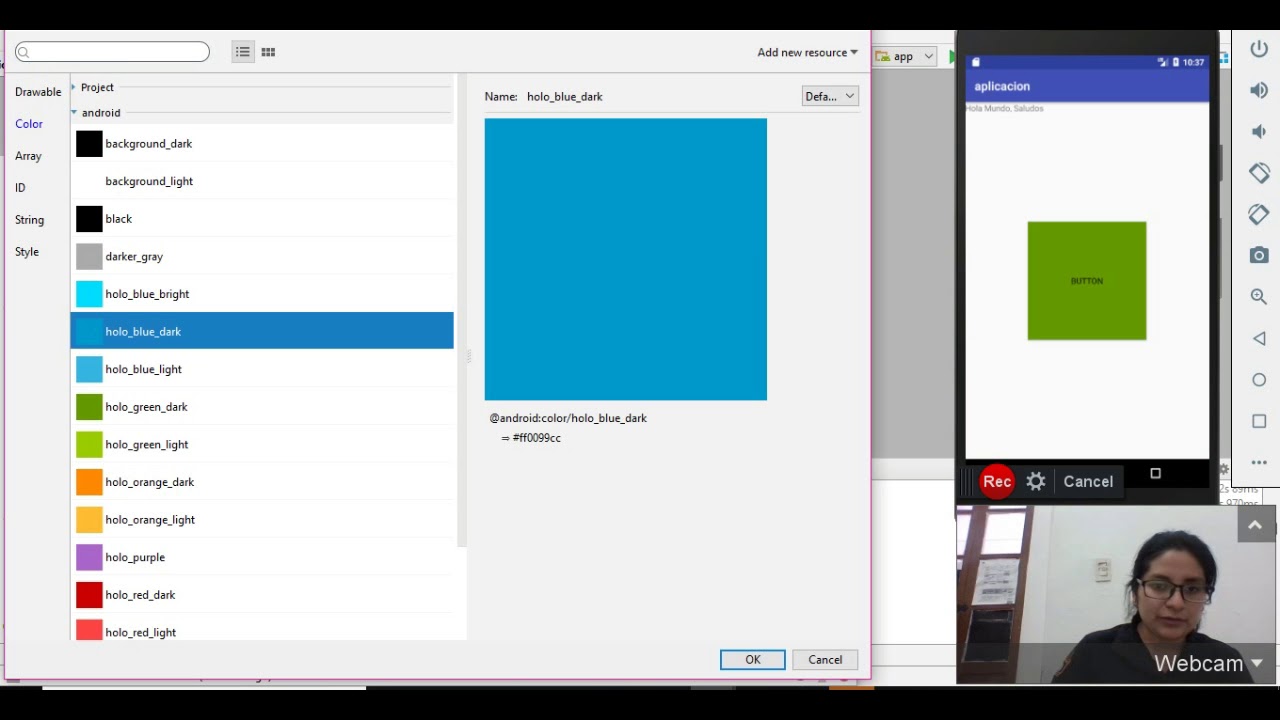Rotate emulator right icon
The height and width of the screenshot is (720, 1280).
click(1259, 214)
